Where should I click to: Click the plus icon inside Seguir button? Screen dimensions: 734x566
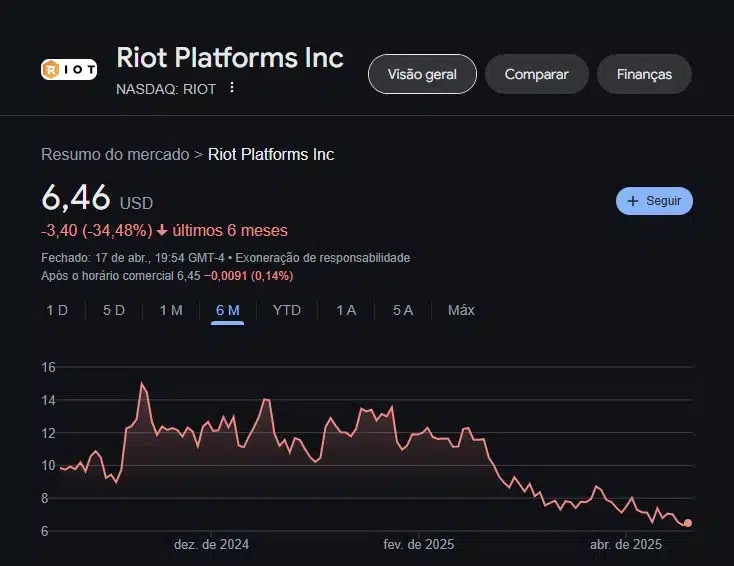tap(633, 201)
